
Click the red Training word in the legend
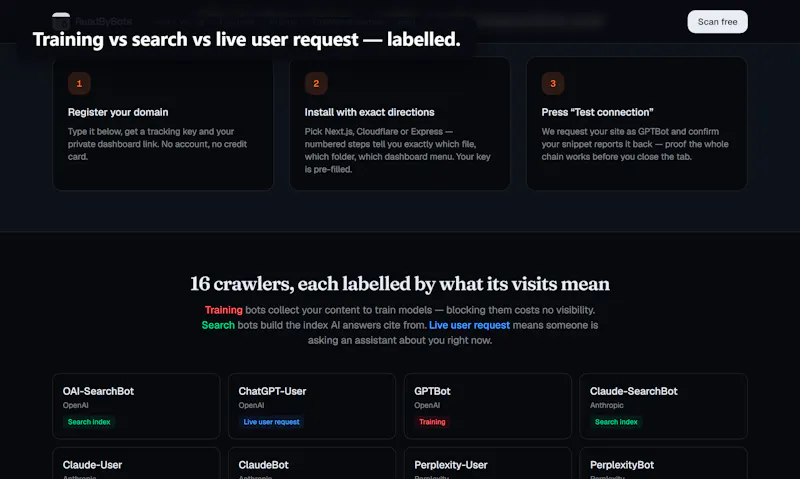click(223, 310)
